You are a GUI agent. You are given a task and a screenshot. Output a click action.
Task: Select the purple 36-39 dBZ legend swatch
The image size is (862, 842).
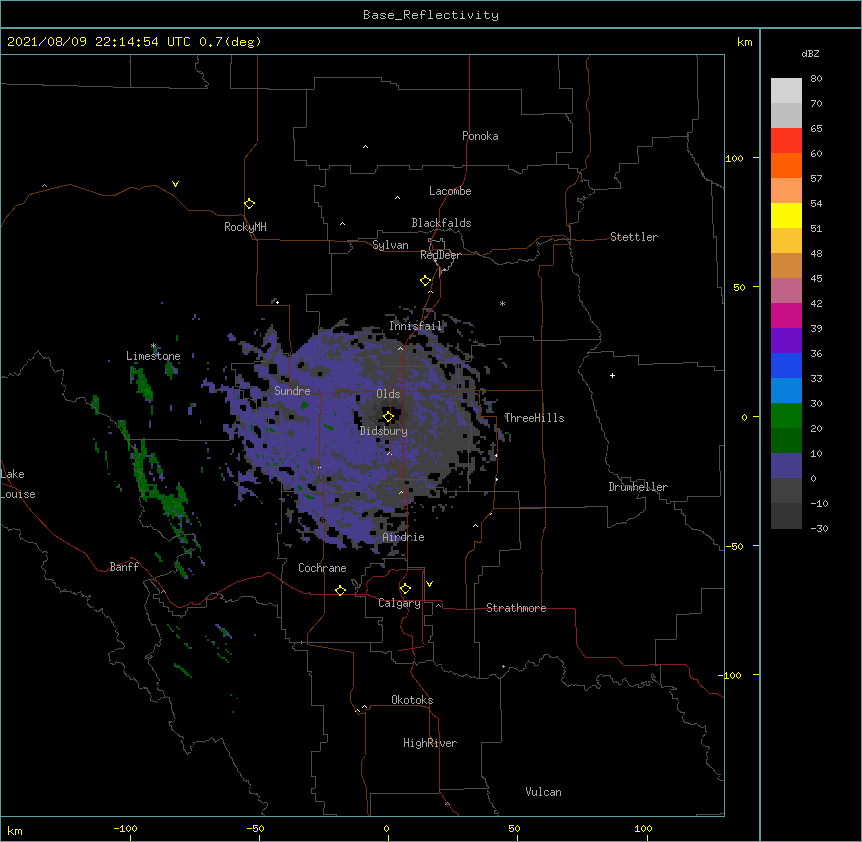click(786, 340)
